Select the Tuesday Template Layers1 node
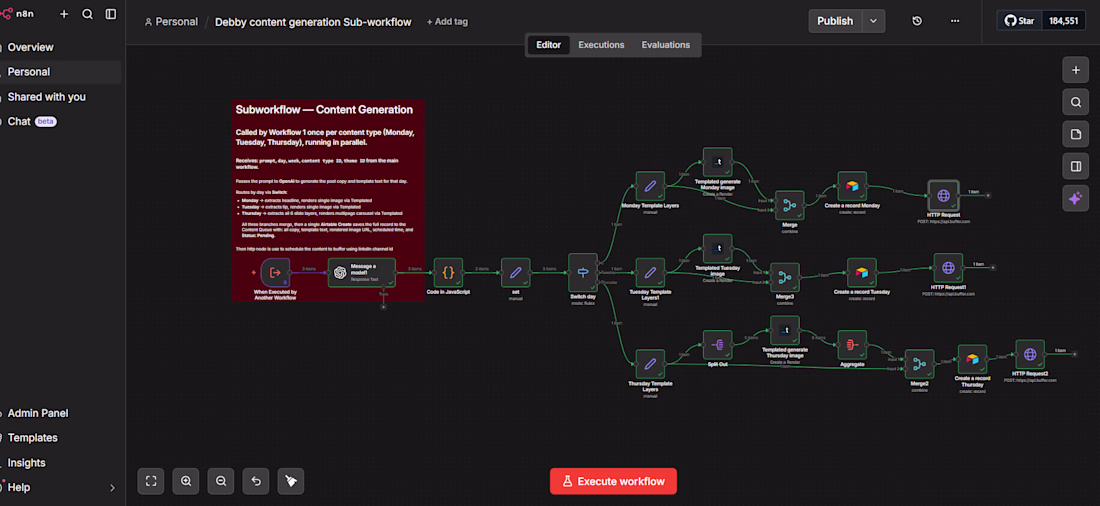This screenshot has width=1100, height=506. (650, 272)
